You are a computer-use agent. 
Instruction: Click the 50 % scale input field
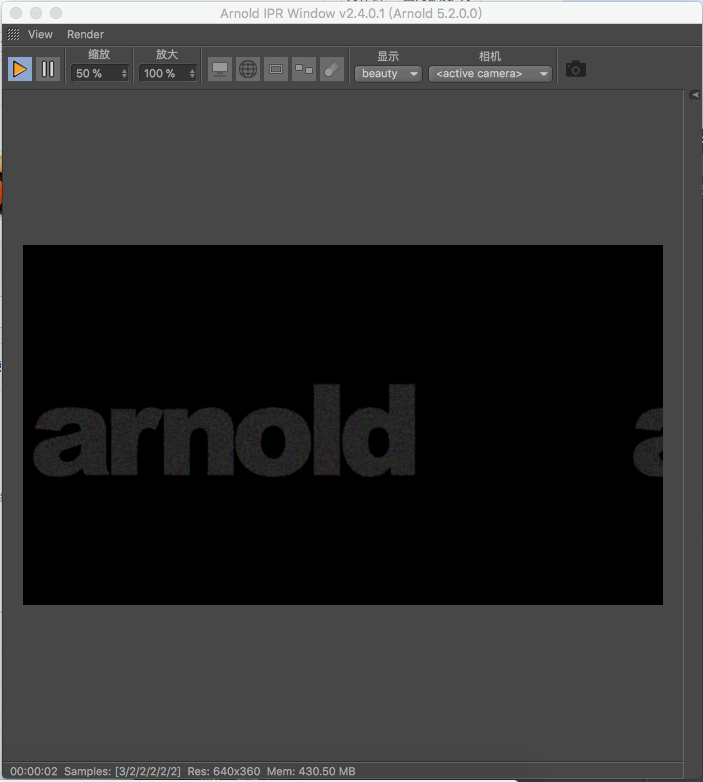click(95, 73)
